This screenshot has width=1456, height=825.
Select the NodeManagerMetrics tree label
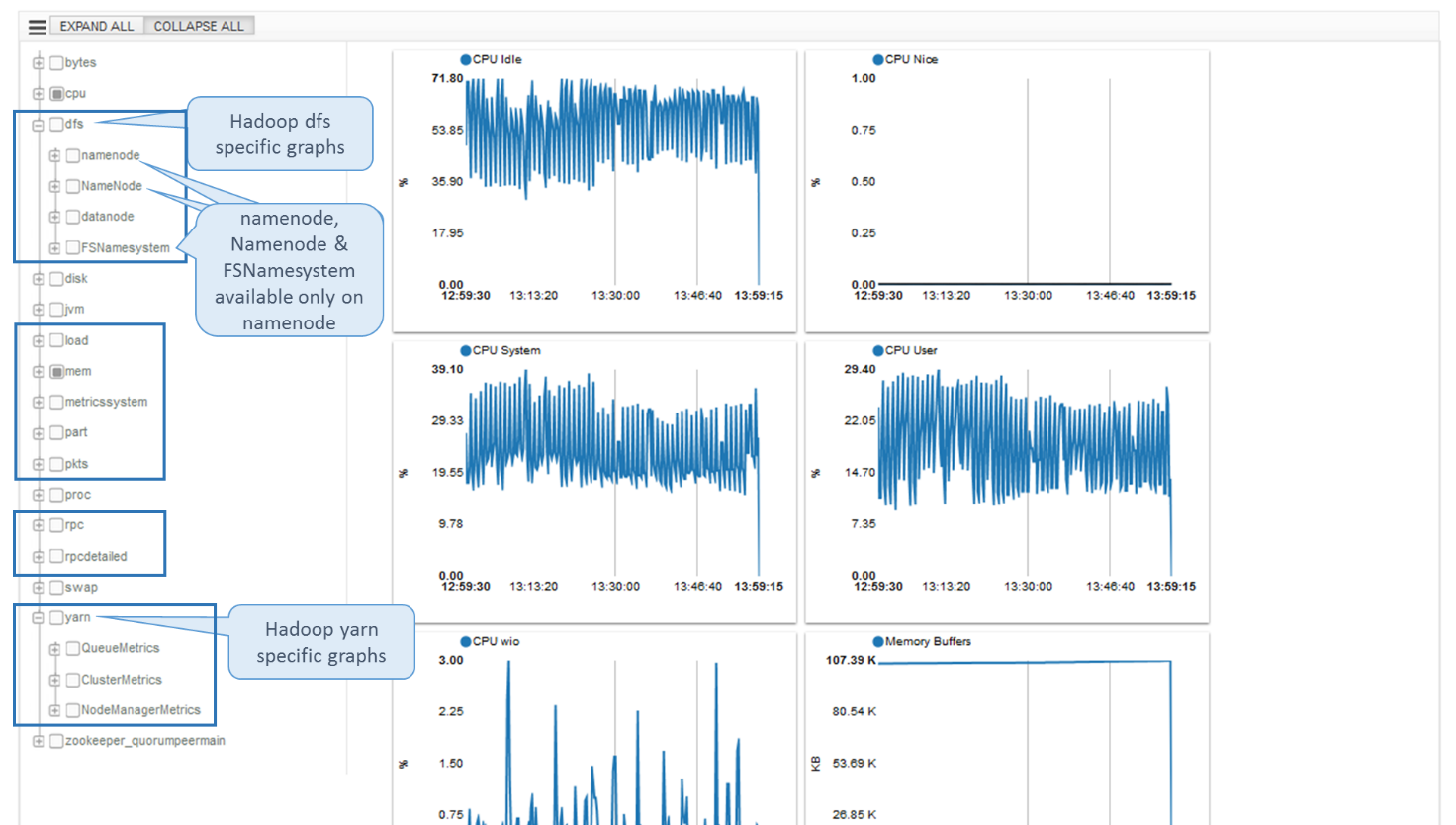pos(140,710)
